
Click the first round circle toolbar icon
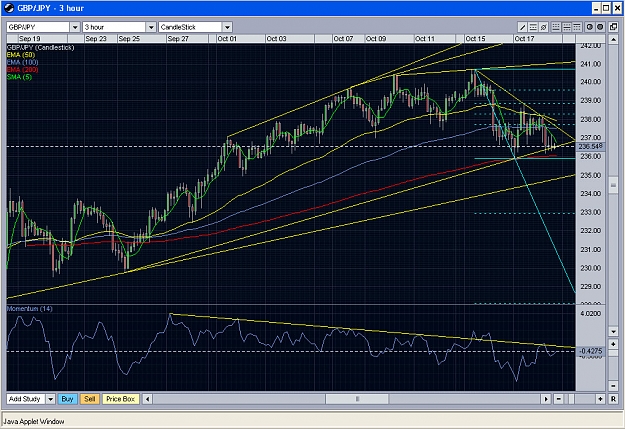click(x=589, y=27)
